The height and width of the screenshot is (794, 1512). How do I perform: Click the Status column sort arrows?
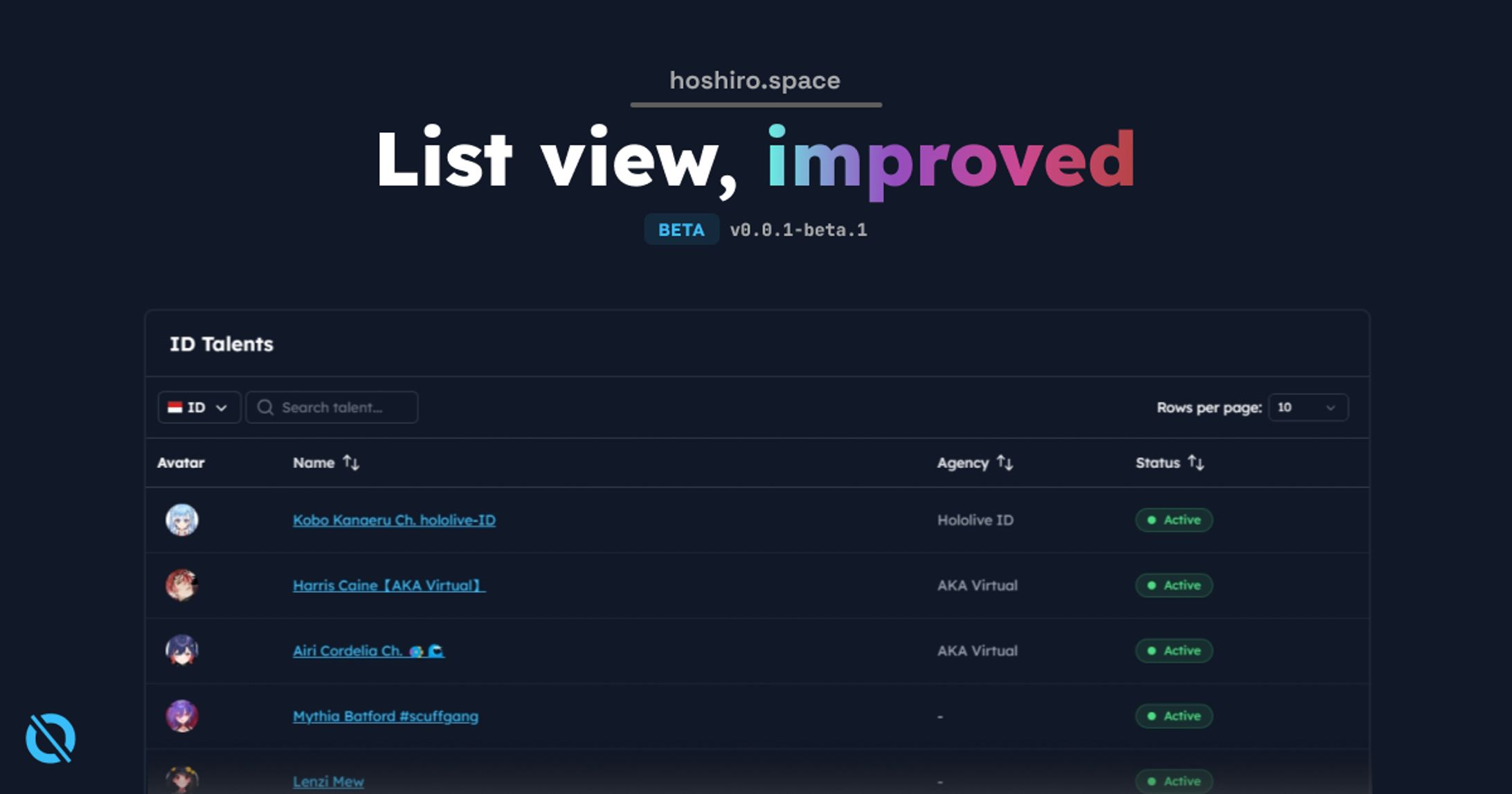coord(1196,463)
